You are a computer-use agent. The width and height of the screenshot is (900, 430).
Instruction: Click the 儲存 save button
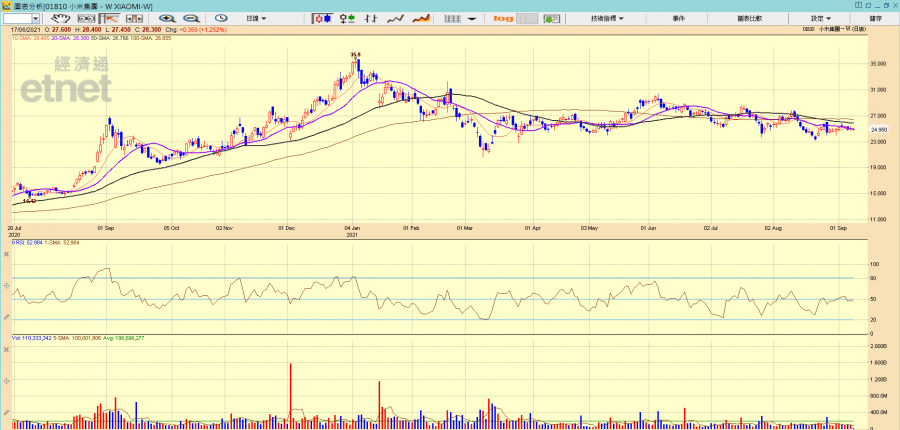(x=876, y=18)
